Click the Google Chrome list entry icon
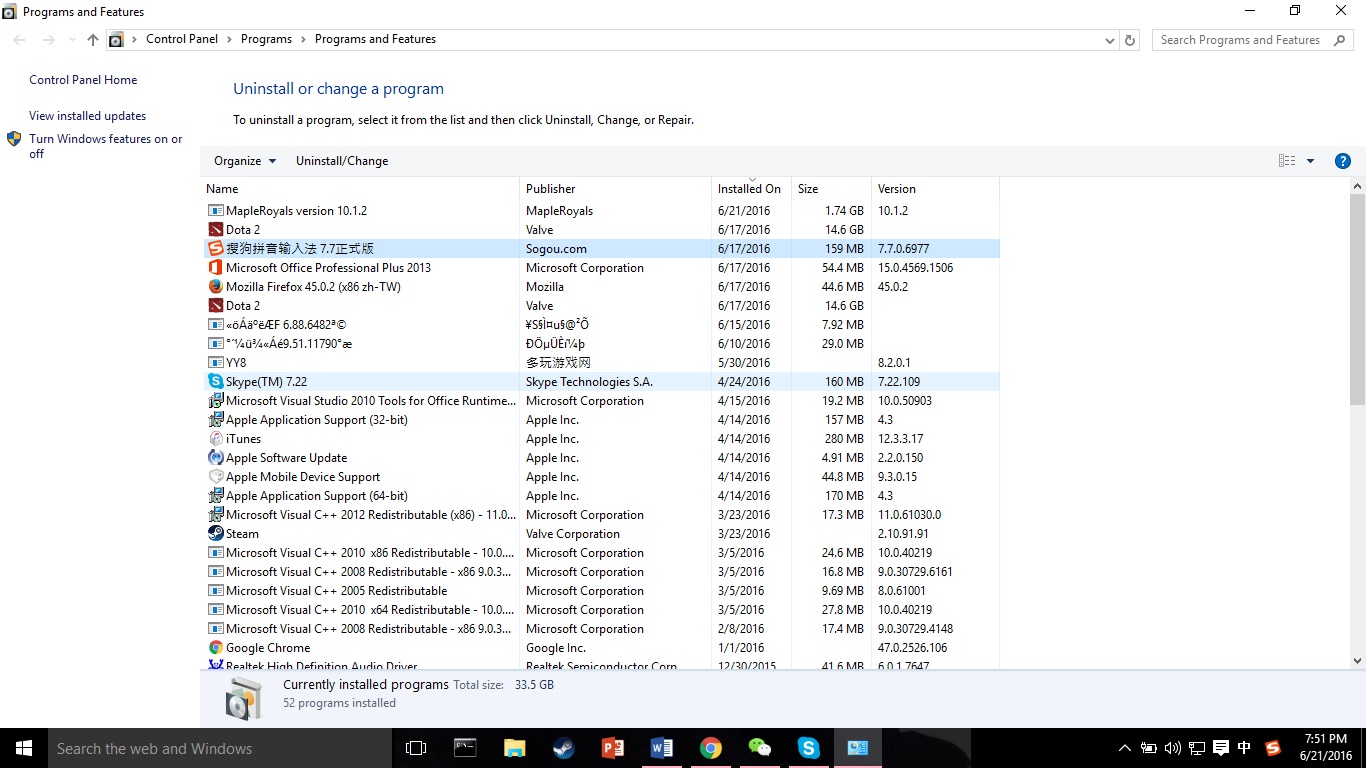Viewport: 1366px width, 768px height. coord(215,648)
